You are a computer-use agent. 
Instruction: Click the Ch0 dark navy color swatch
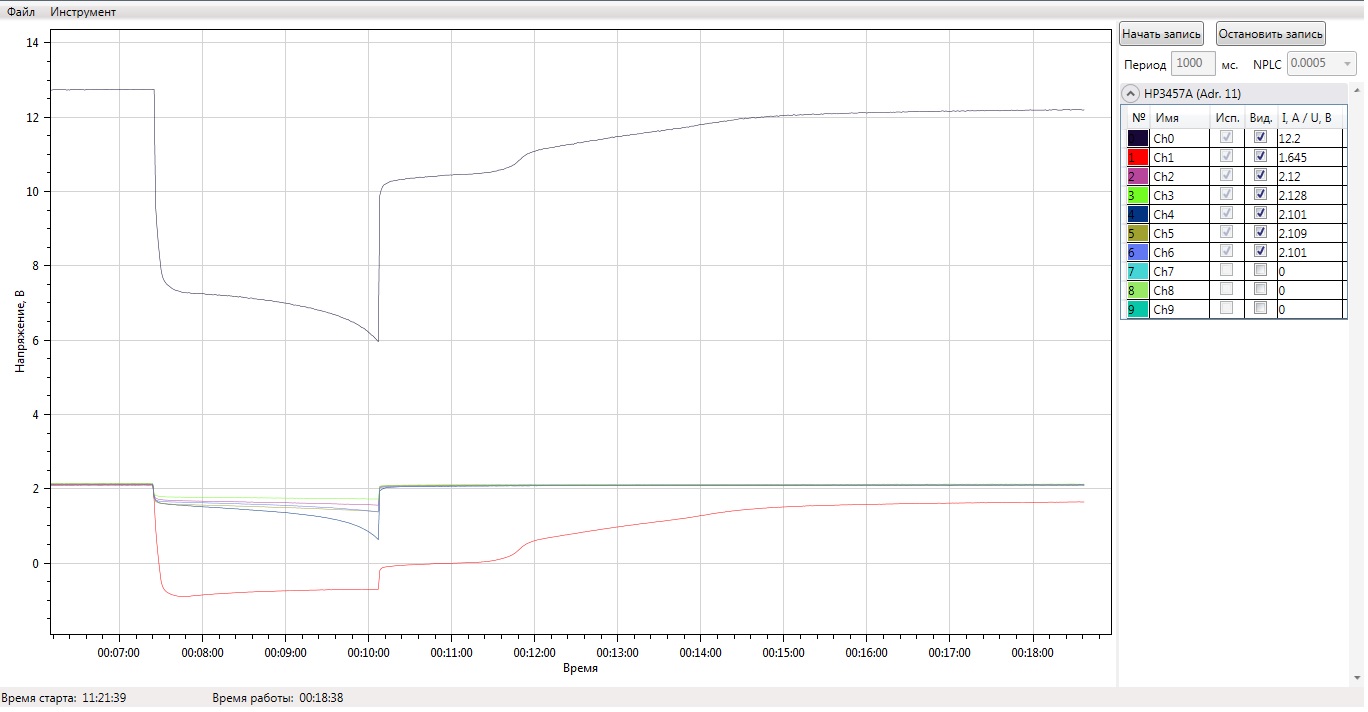[x=1137, y=139]
